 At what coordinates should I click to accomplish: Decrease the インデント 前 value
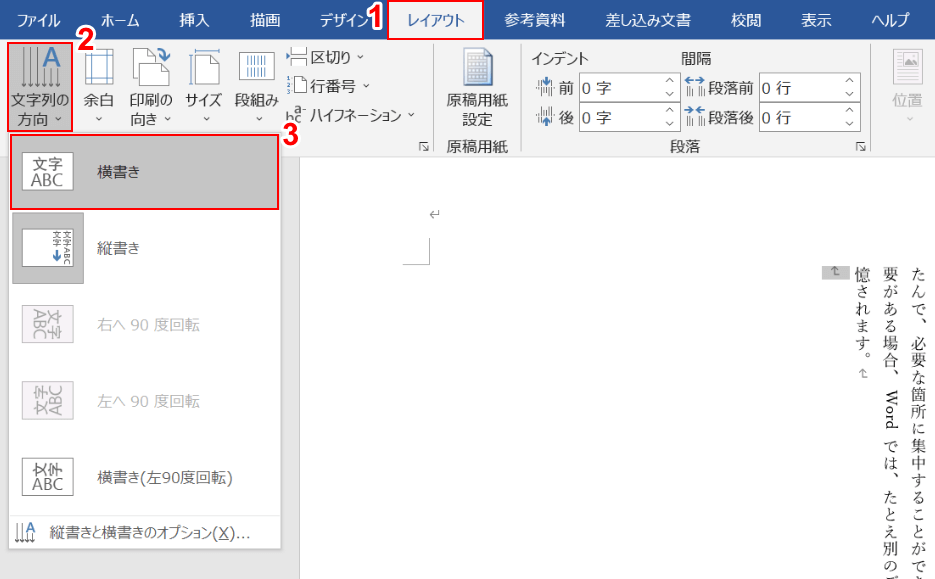point(670,95)
